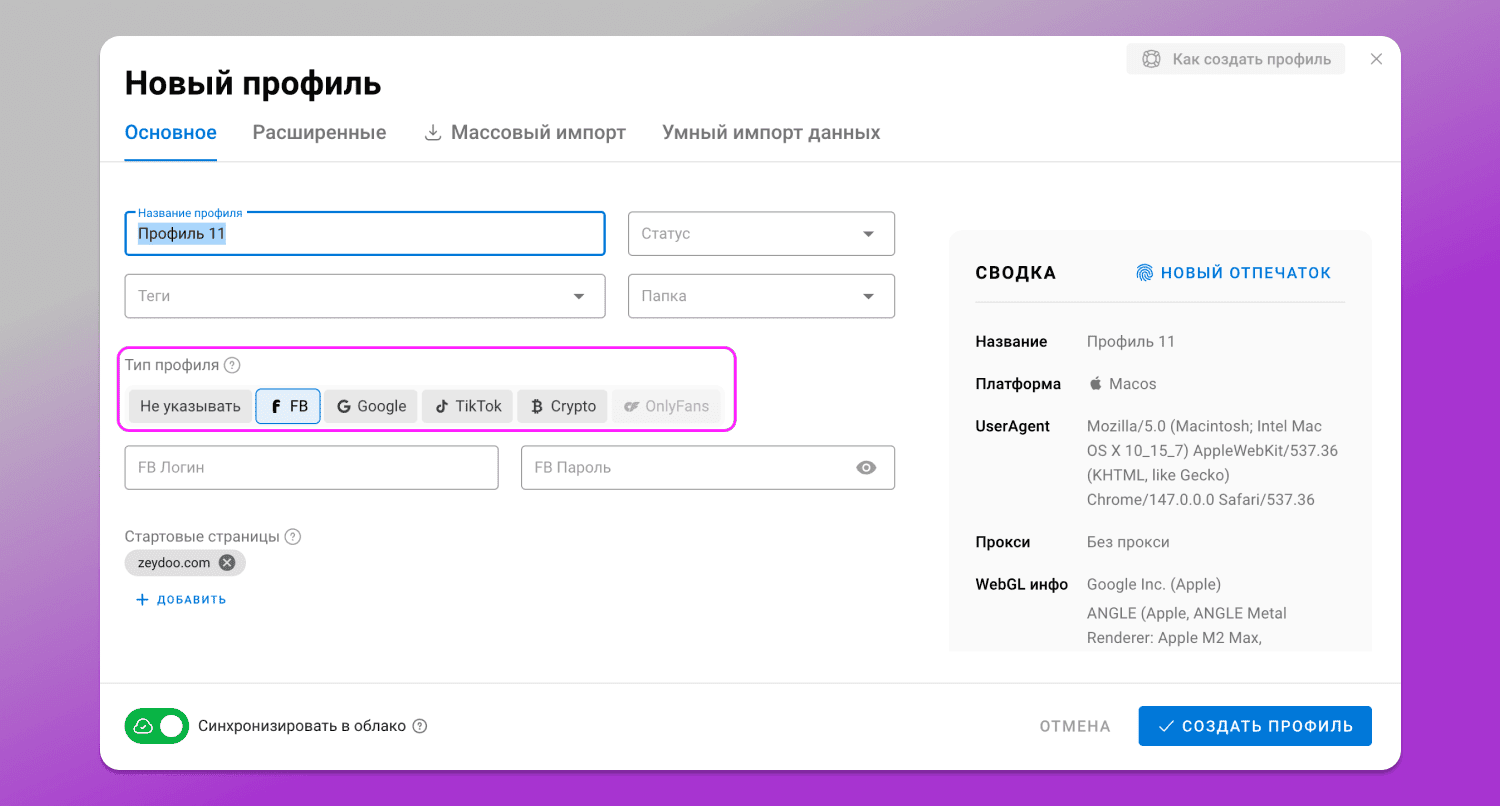1500x806 pixels.
Task: Switch to the Расширенные tab
Action: pos(319,133)
